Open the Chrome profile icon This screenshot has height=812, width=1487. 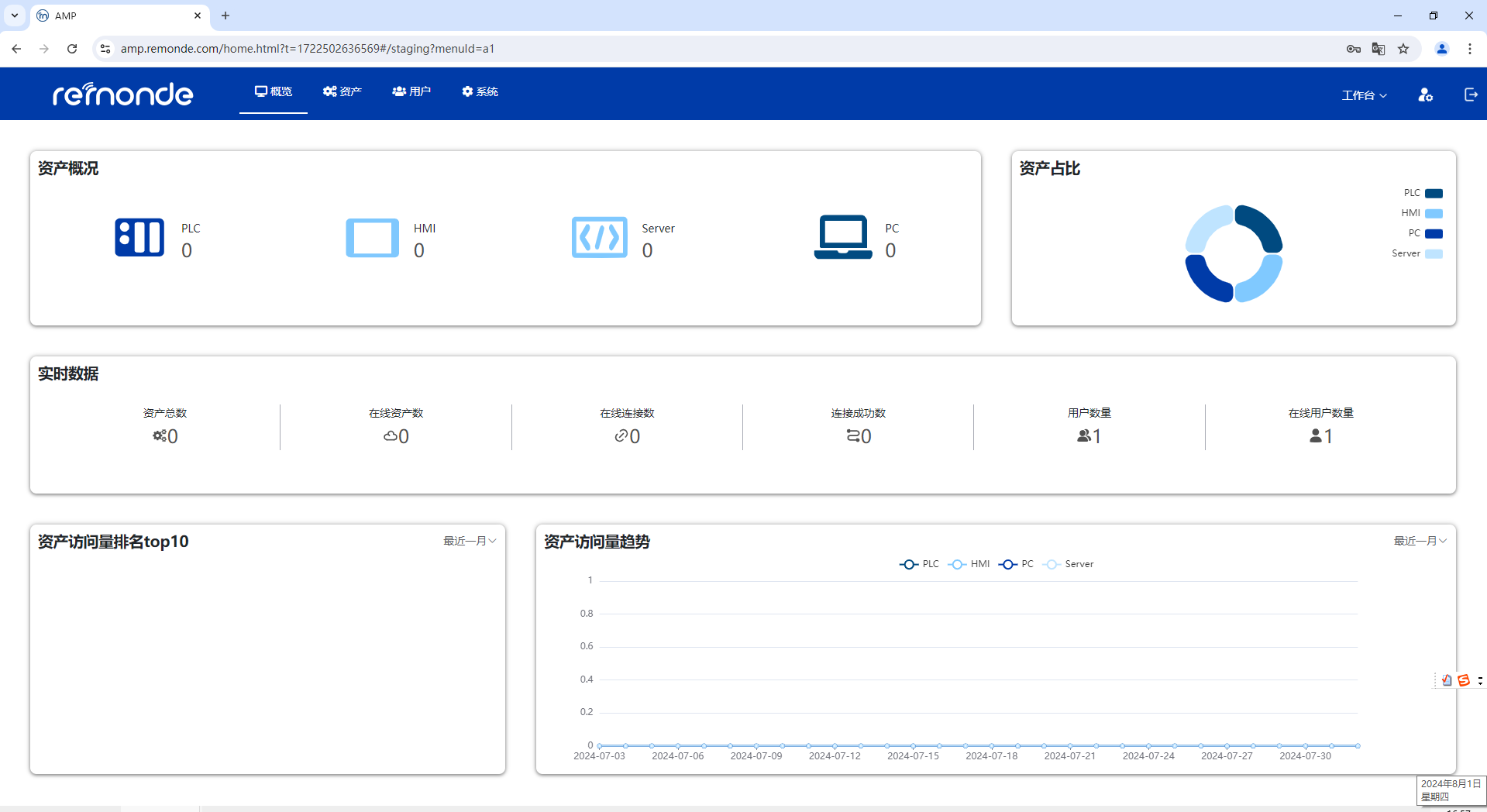1442,49
